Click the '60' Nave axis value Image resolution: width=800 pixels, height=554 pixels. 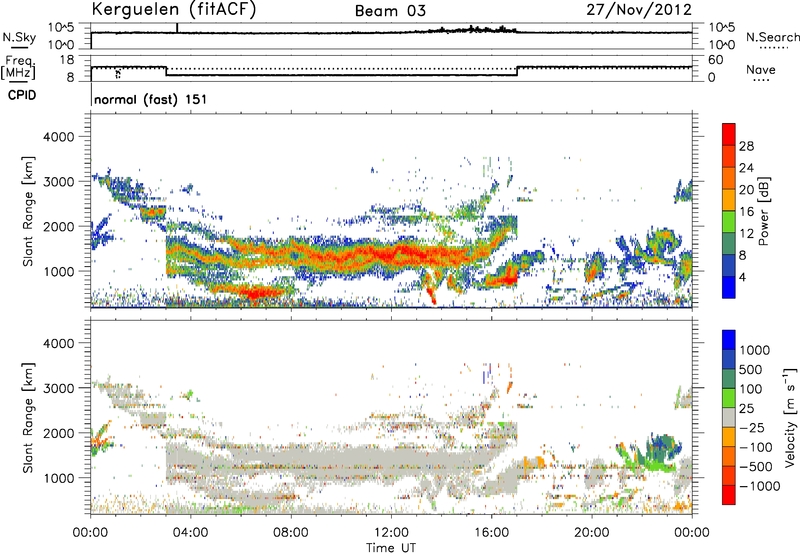point(715,60)
